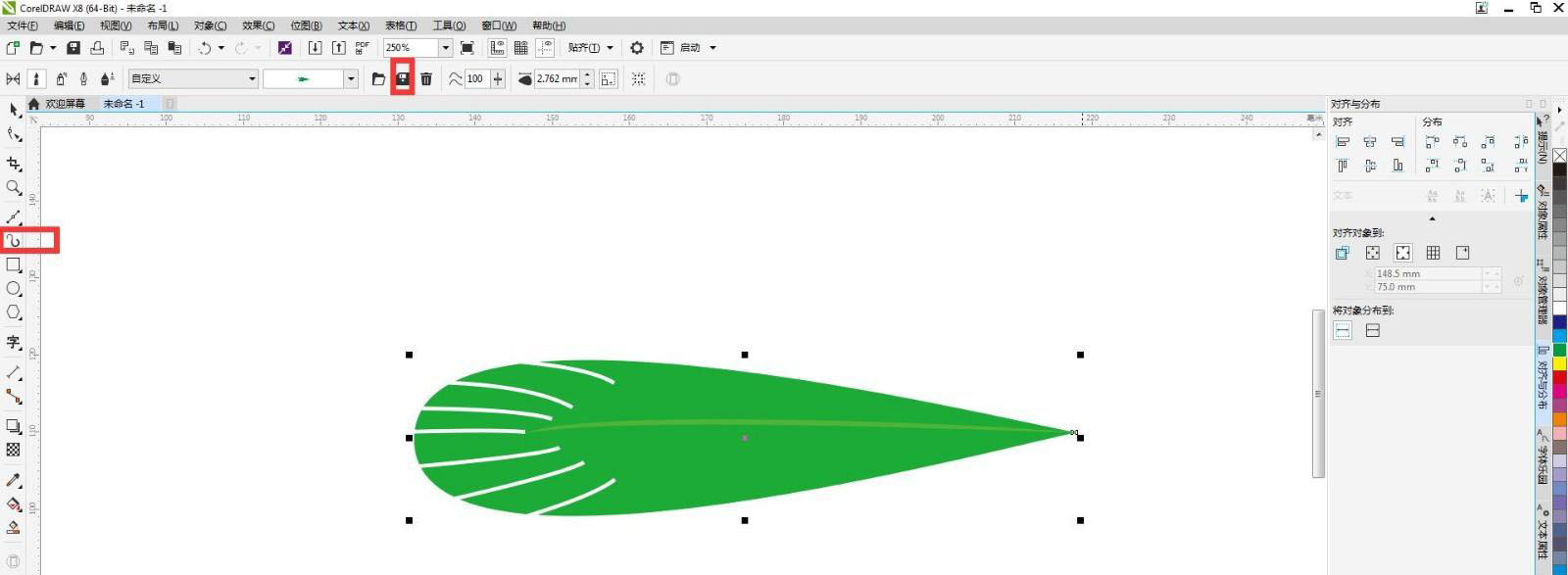Open the 效果(C) menu
The image size is (1568, 575).
pos(258,25)
